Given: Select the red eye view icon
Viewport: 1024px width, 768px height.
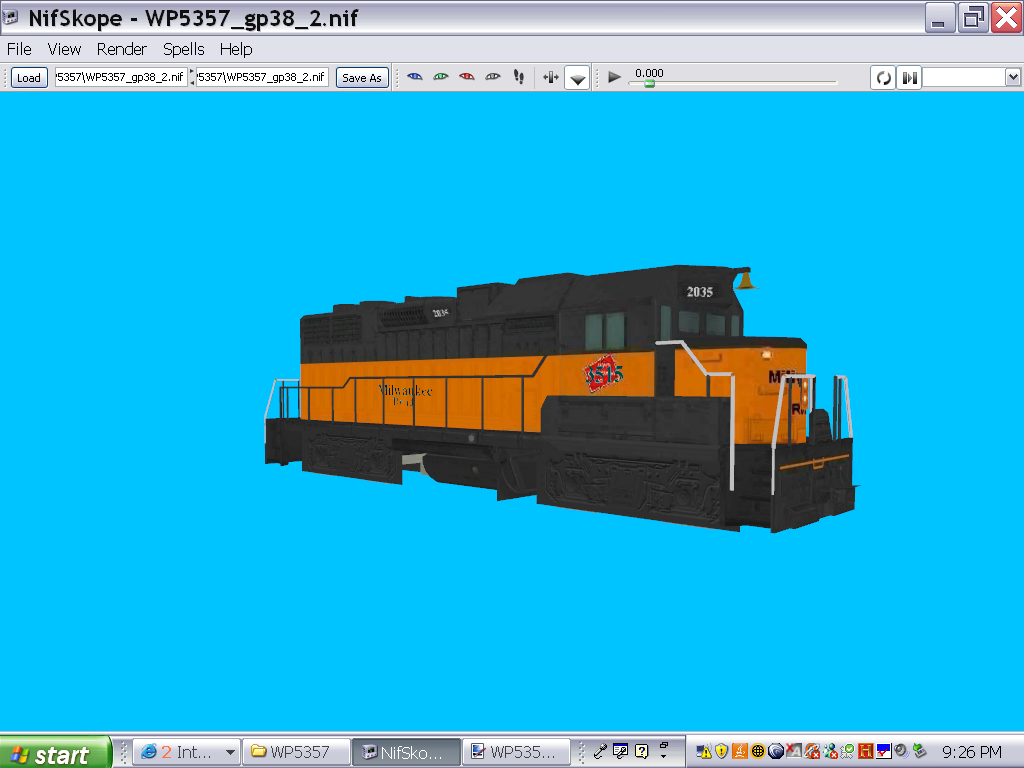Looking at the screenshot, I should tap(466, 77).
